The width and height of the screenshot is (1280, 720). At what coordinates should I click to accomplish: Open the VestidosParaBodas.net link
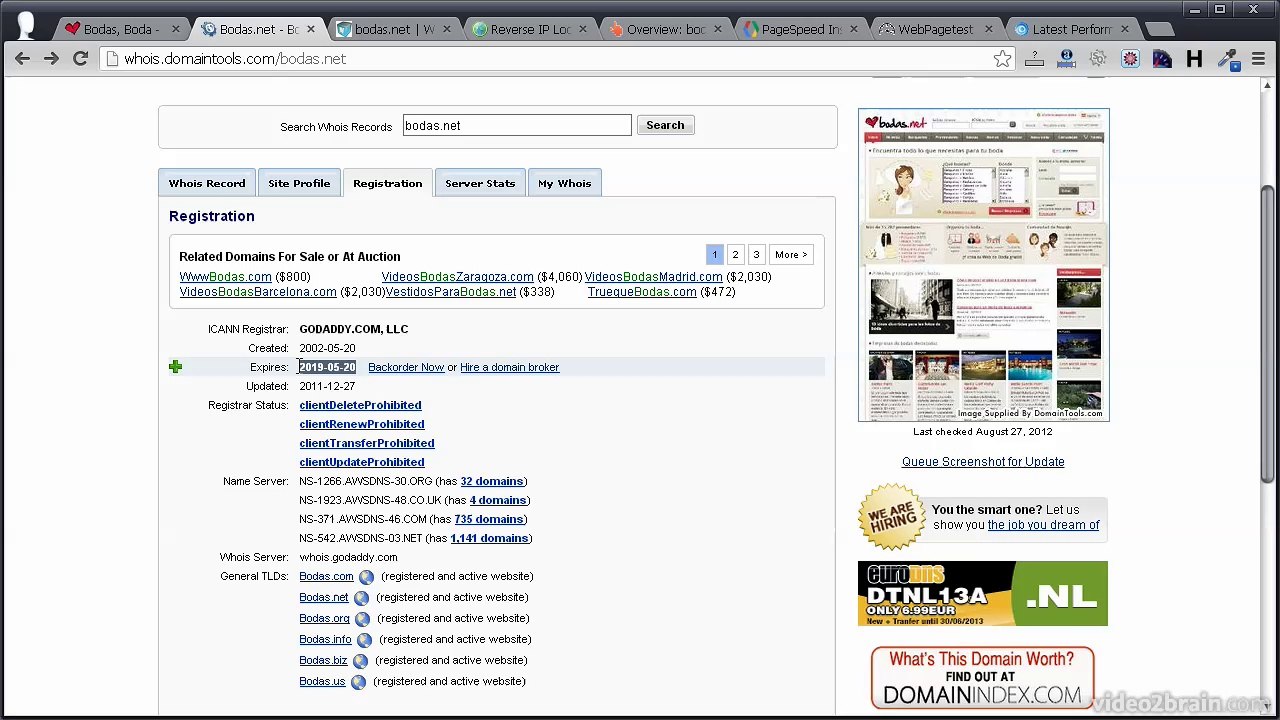pyautogui.click(x=450, y=292)
